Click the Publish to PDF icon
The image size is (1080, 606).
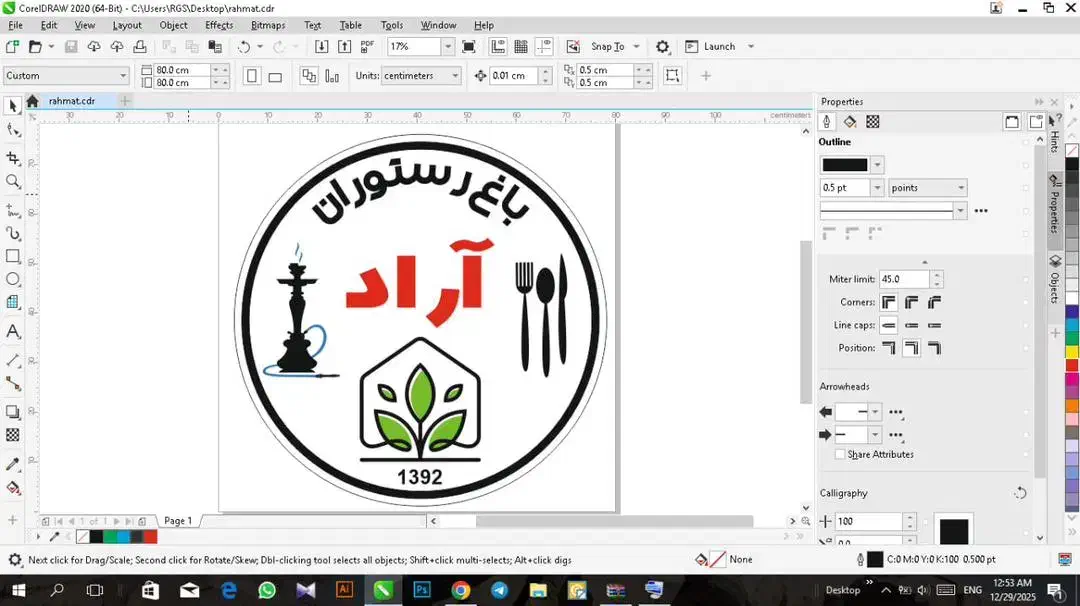pos(367,47)
